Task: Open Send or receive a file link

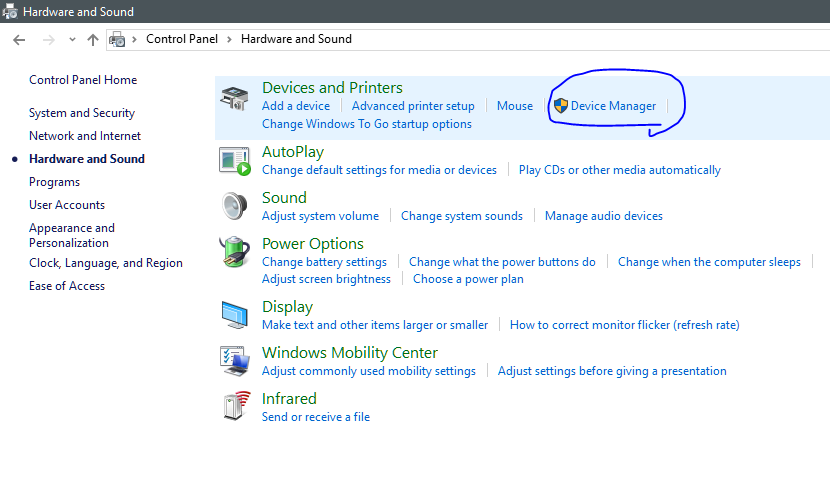Action: pos(315,417)
